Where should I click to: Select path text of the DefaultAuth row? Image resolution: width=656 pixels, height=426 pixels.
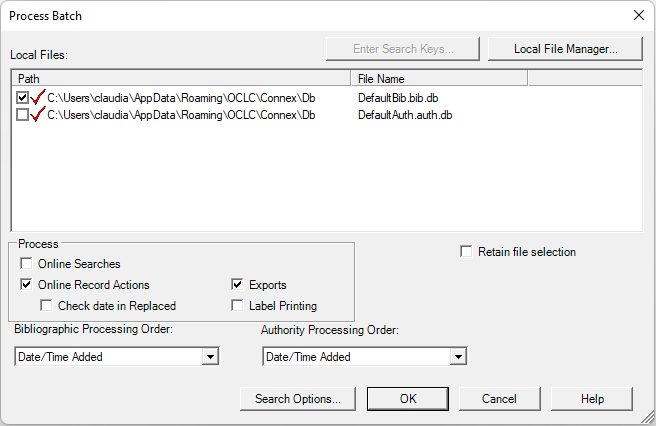click(x=181, y=115)
